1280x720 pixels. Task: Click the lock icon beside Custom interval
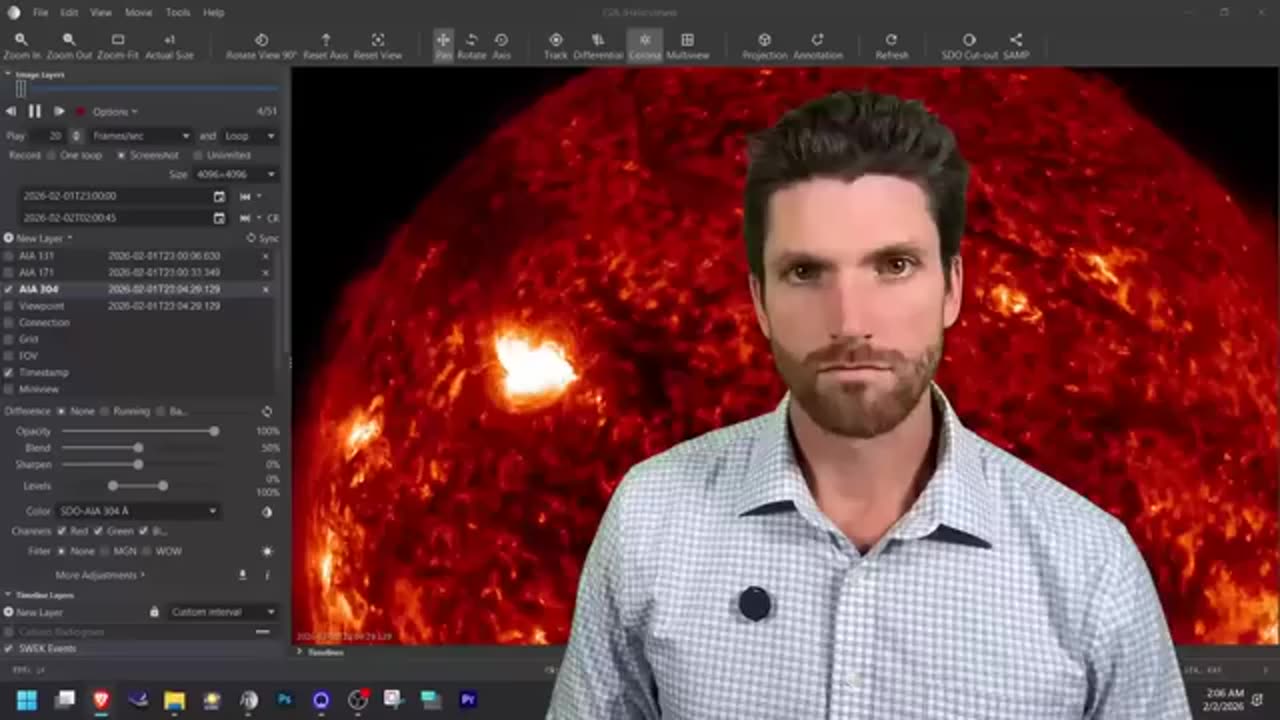tap(154, 611)
